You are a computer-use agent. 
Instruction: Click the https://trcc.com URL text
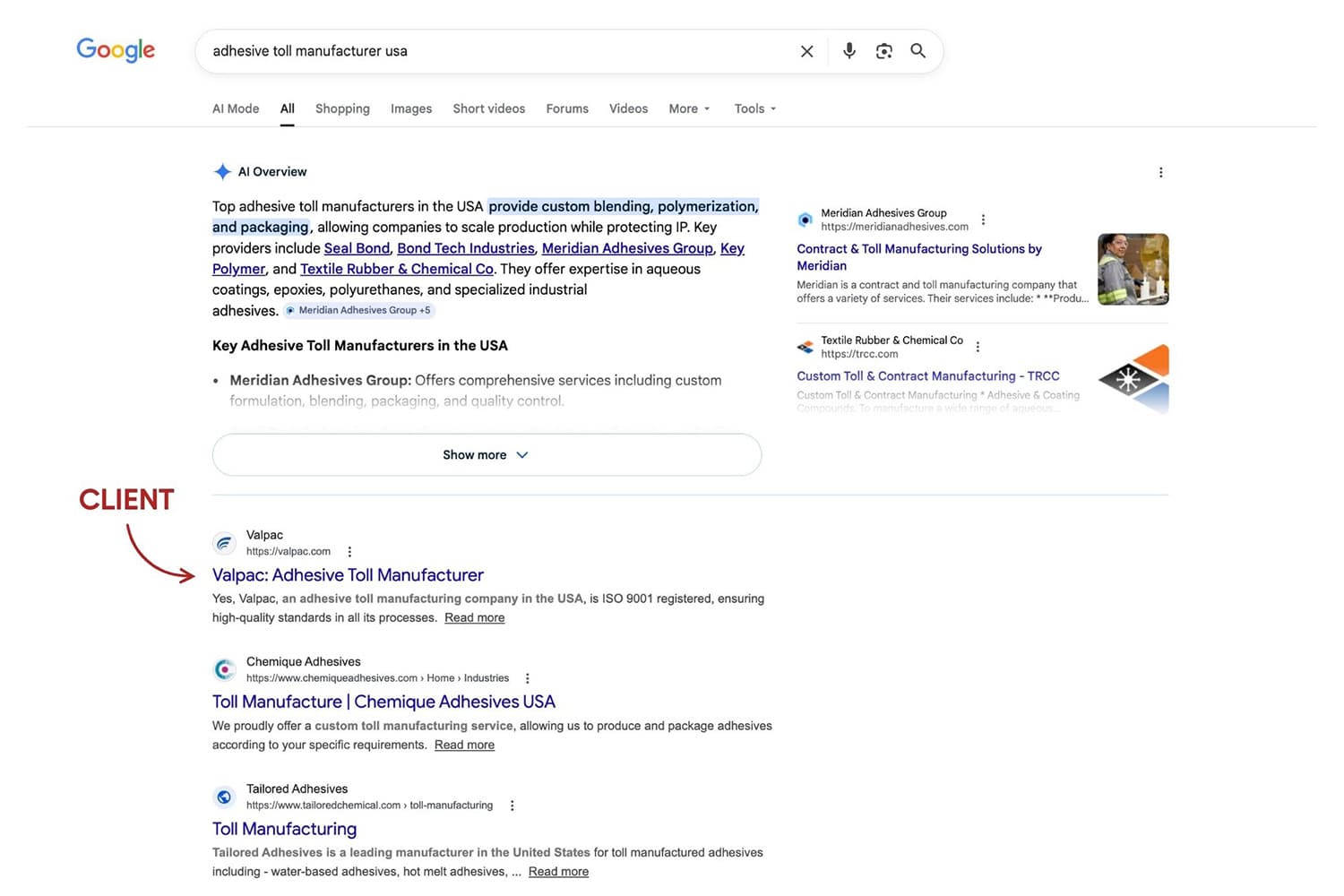pyautogui.click(x=859, y=354)
